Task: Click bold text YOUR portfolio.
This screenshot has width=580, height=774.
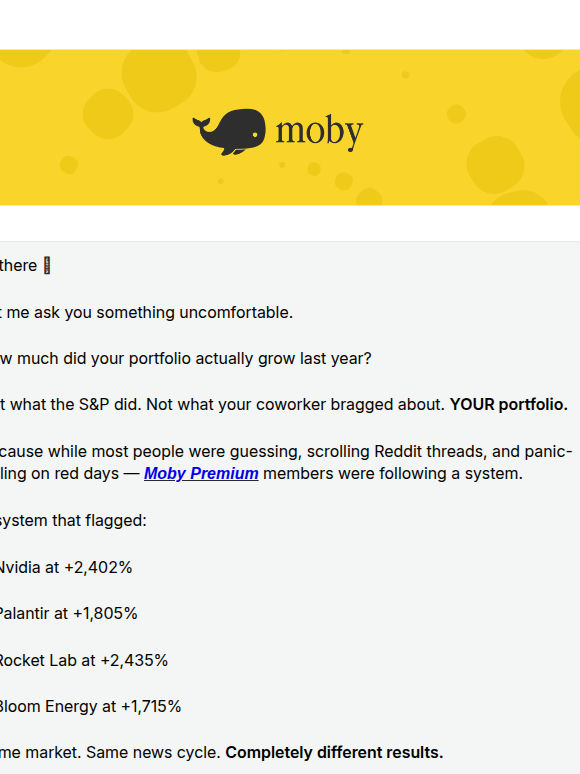Action: (x=508, y=405)
